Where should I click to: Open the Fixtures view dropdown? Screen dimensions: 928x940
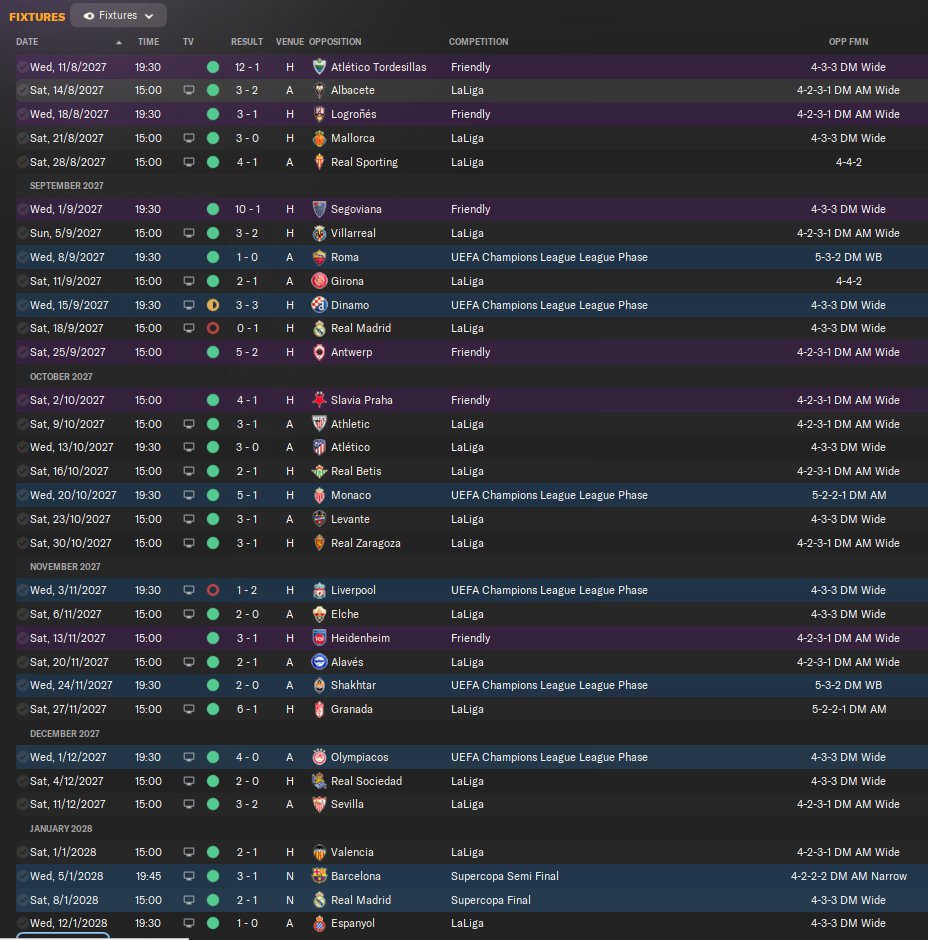118,16
